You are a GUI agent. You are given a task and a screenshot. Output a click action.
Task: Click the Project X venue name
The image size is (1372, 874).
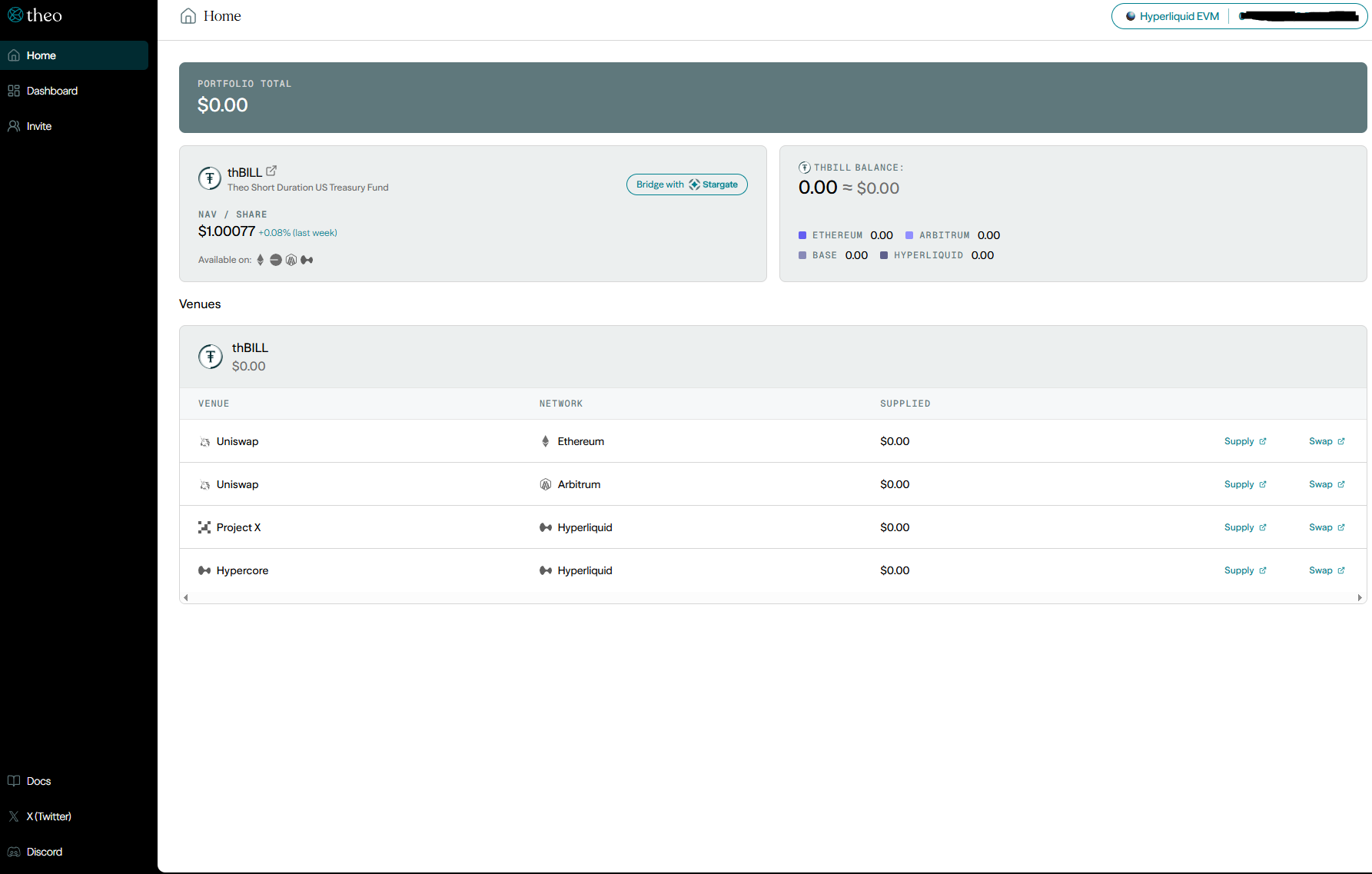(239, 527)
